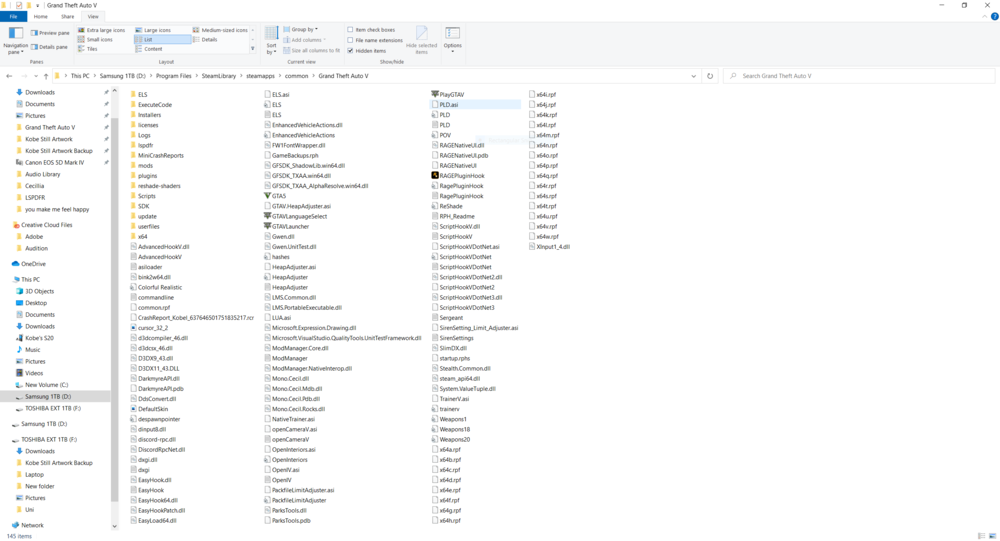Enable File name extensions checkbox

click(x=350, y=40)
